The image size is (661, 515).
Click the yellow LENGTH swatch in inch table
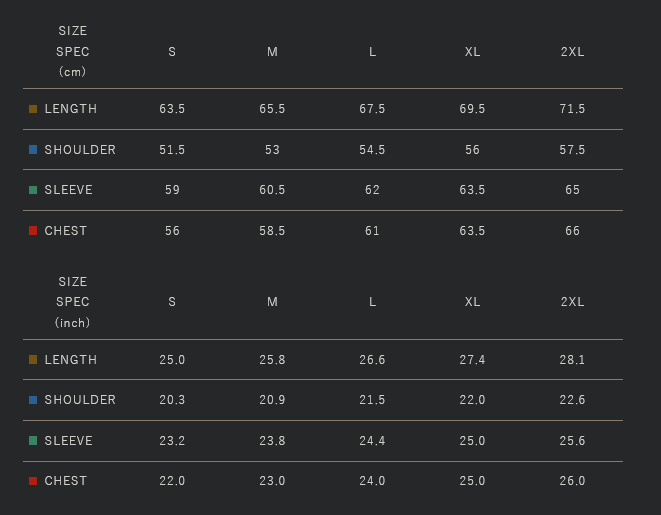pyautogui.click(x=33, y=360)
